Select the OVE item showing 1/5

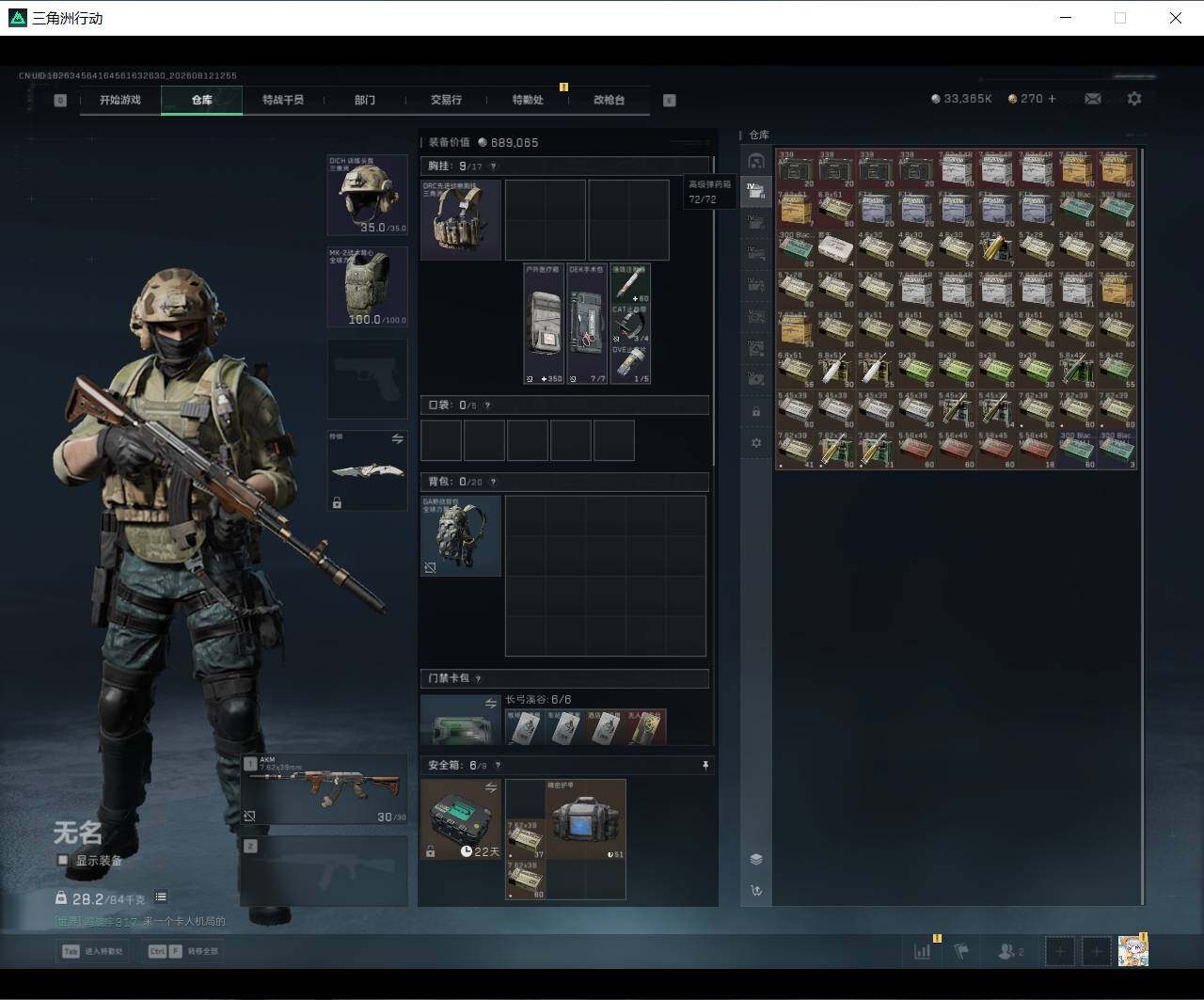[x=630, y=364]
